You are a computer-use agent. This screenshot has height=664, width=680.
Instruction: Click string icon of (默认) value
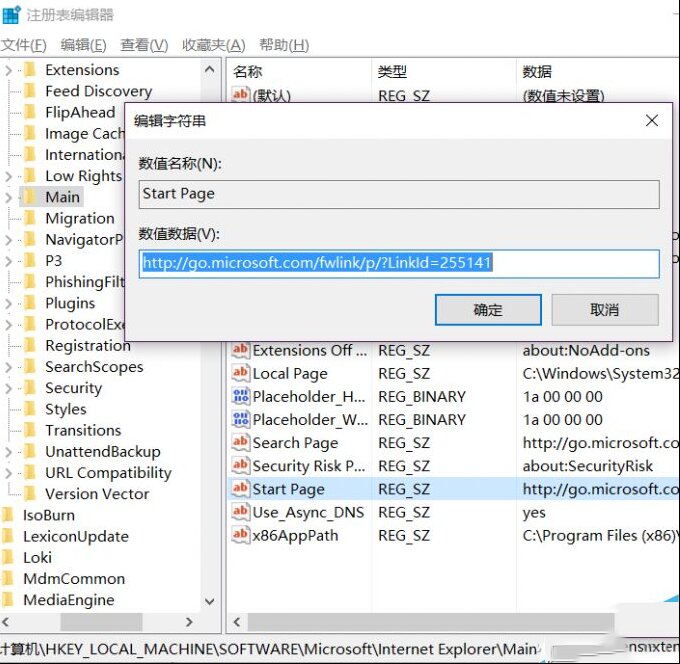pos(241,95)
